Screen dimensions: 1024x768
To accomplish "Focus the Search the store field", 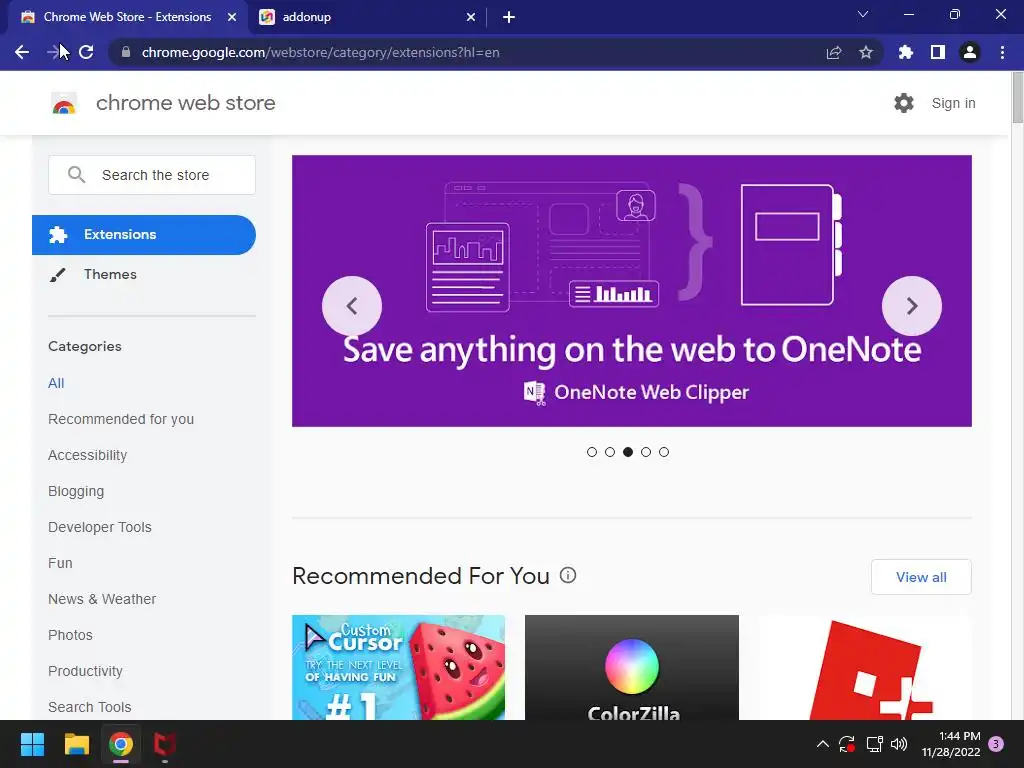I will click(152, 175).
